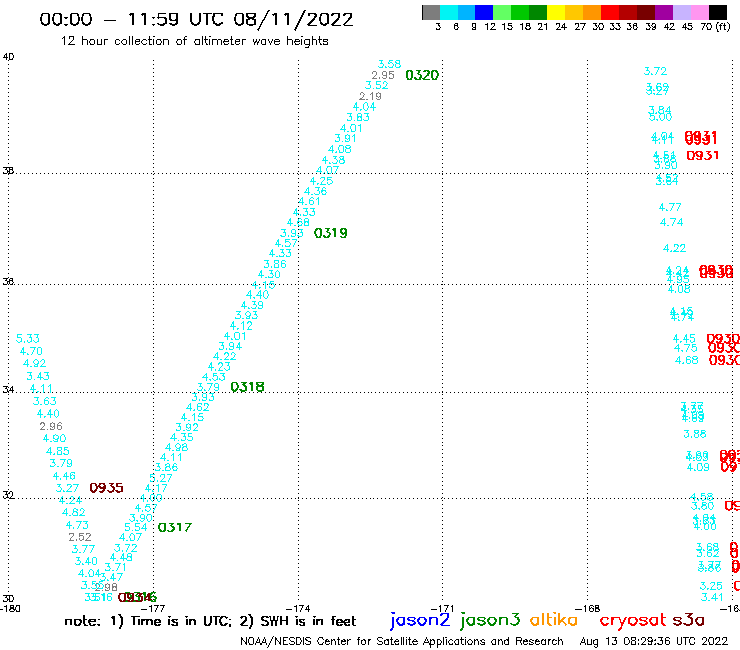
Task: Click the wave height value 4.12
Action: pos(241,326)
